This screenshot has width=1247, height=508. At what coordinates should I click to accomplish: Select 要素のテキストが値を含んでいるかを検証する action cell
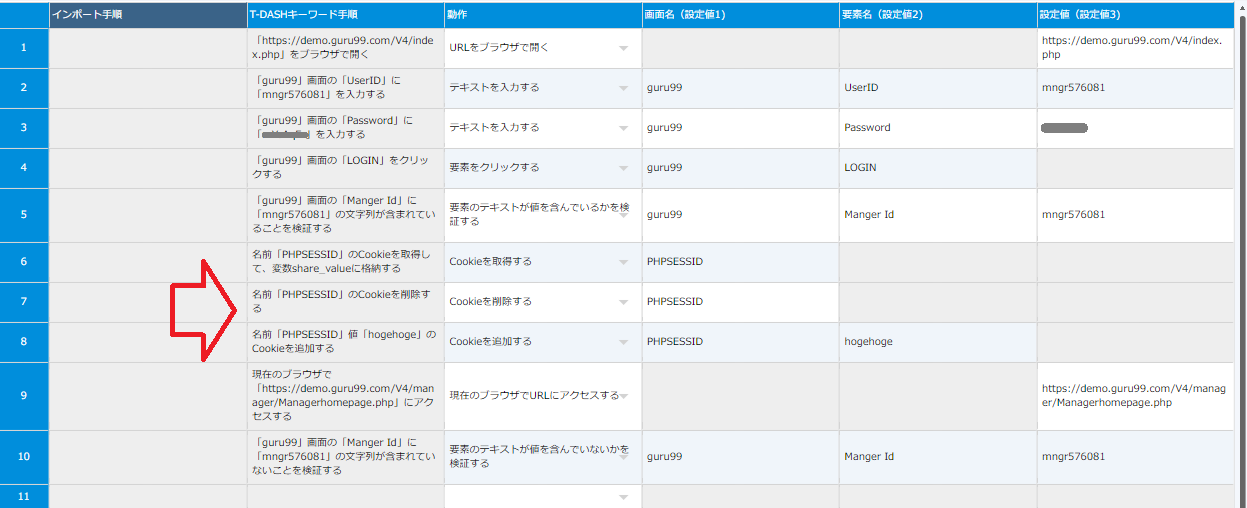pyautogui.click(x=543, y=215)
